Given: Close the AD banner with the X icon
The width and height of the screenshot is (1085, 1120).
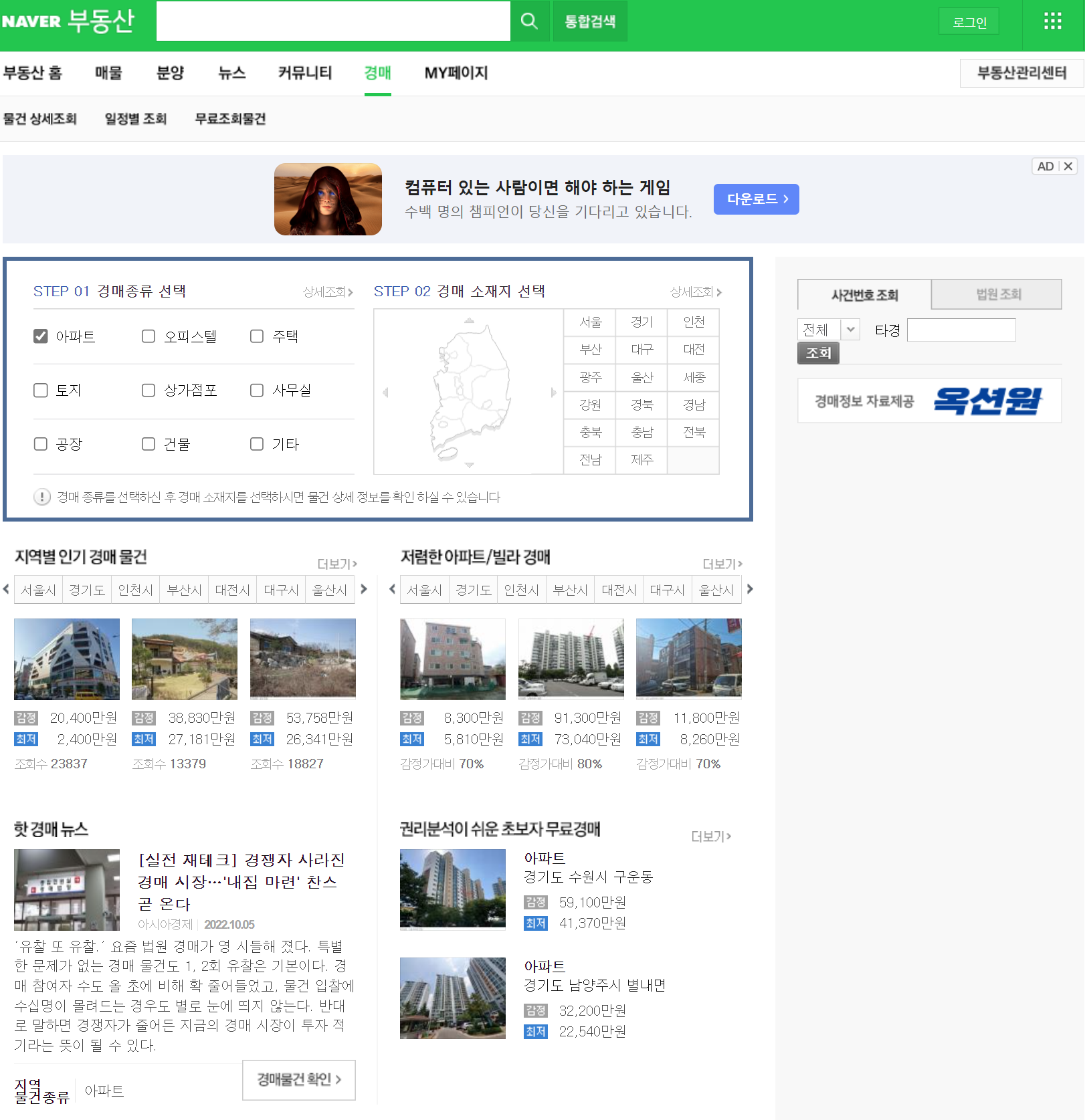Looking at the screenshot, I should pyautogui.click(x=1067, y=166).
